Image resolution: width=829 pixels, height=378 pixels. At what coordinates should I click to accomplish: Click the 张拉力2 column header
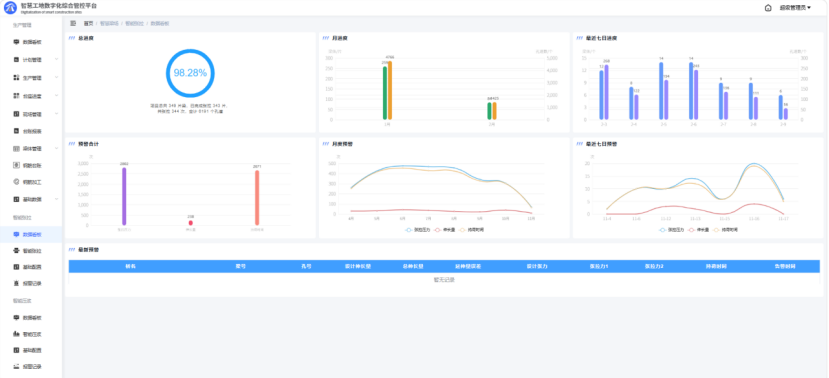pyautogui.click(x=654, y=266)
